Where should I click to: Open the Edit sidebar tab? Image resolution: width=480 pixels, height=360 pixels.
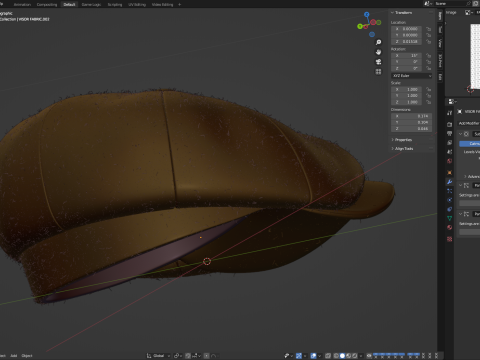click(x=440, y=77)
